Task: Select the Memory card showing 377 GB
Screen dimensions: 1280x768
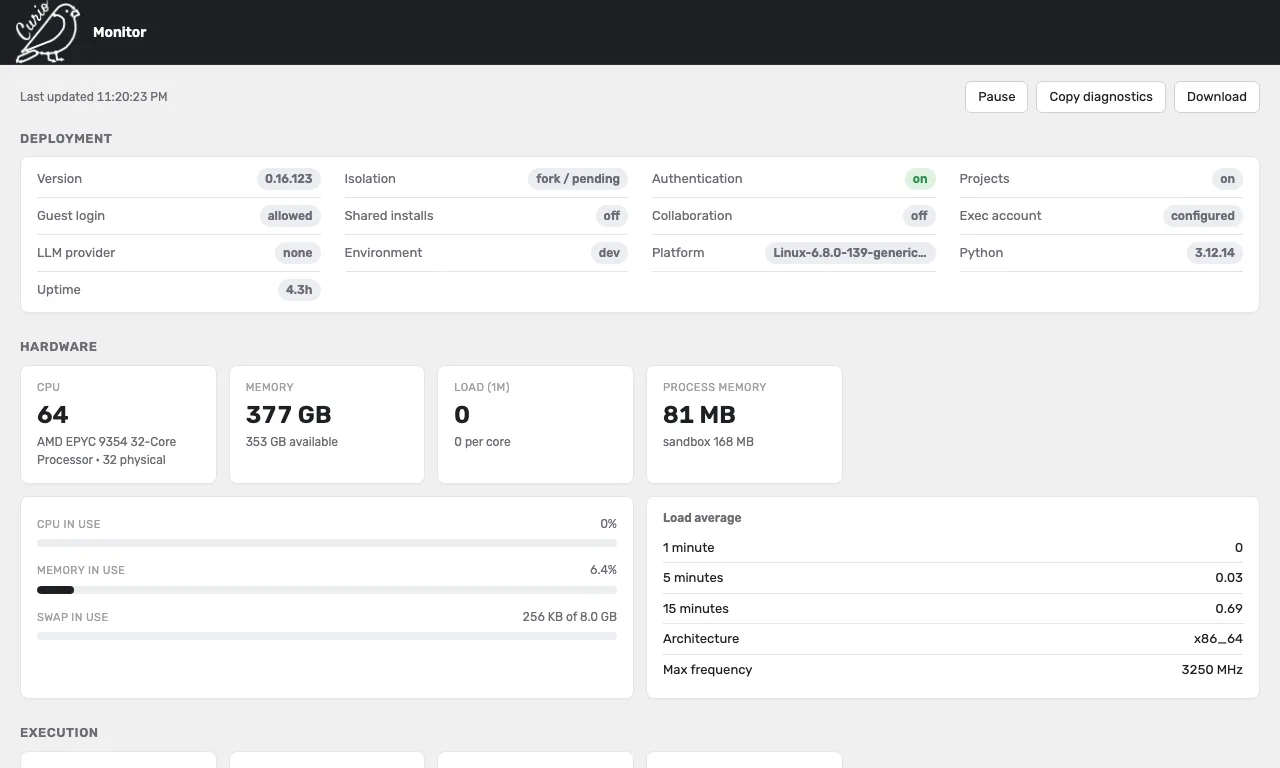Action: click(x=327, y=424)
